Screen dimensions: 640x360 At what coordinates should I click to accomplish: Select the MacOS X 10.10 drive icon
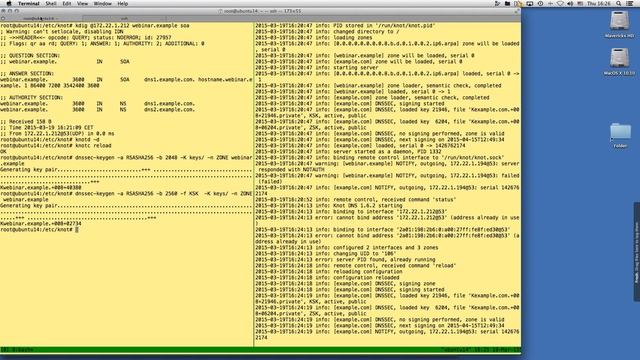[x=619, y=61]
